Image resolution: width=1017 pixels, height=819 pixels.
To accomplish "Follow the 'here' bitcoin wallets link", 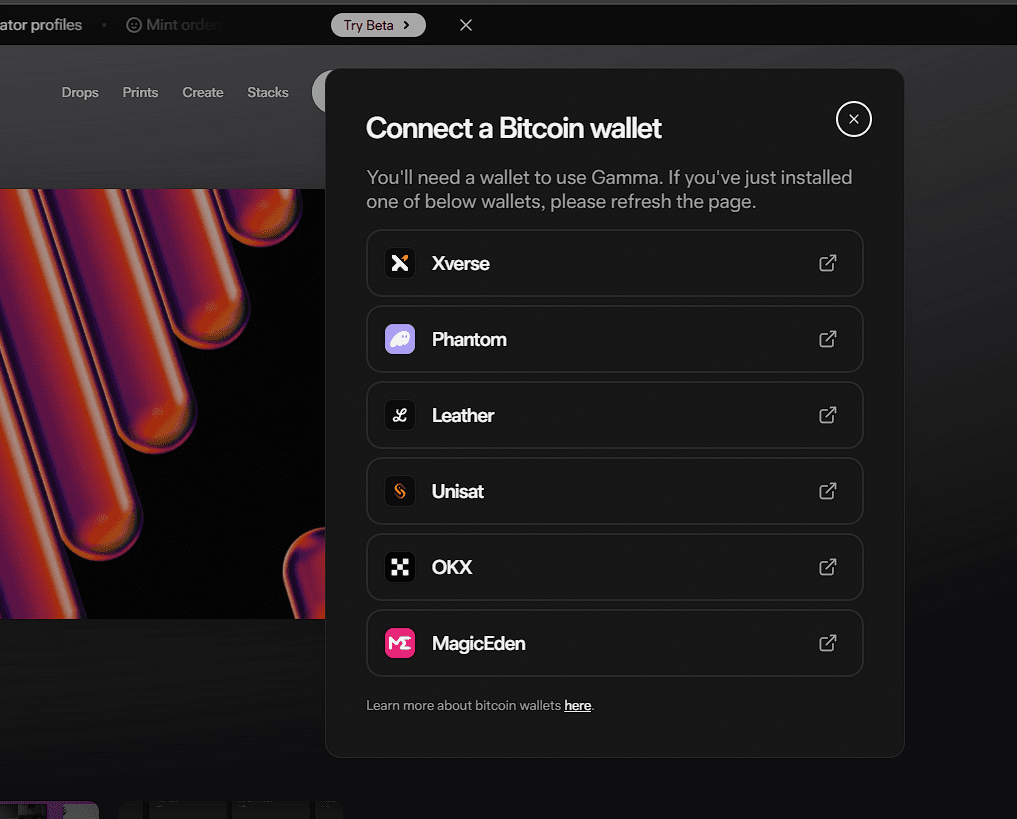I will [577, 706].
